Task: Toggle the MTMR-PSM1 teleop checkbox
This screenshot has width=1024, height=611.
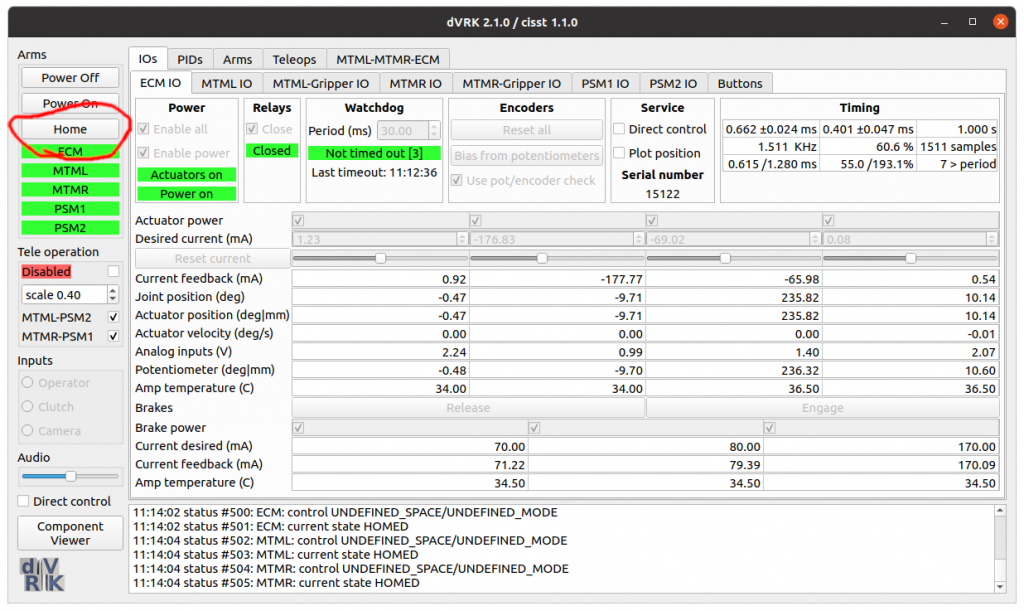Action: (114, 336)
